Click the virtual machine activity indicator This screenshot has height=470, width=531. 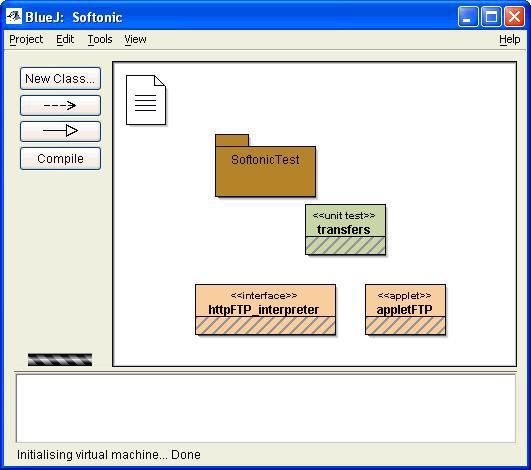pyautogui.click(x=60, y=359)
